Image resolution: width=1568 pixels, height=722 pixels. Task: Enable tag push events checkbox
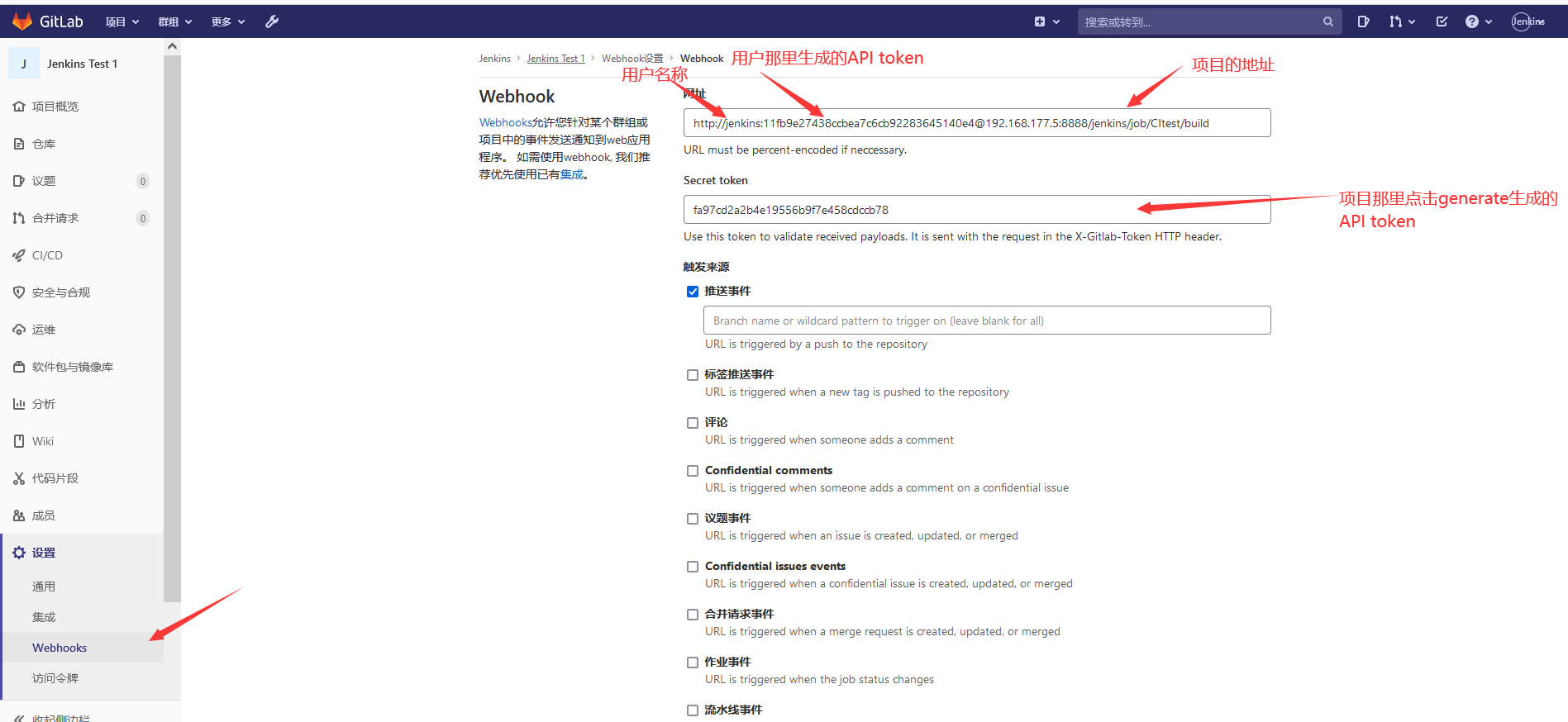pyautogui.click(x=693, y=375)
